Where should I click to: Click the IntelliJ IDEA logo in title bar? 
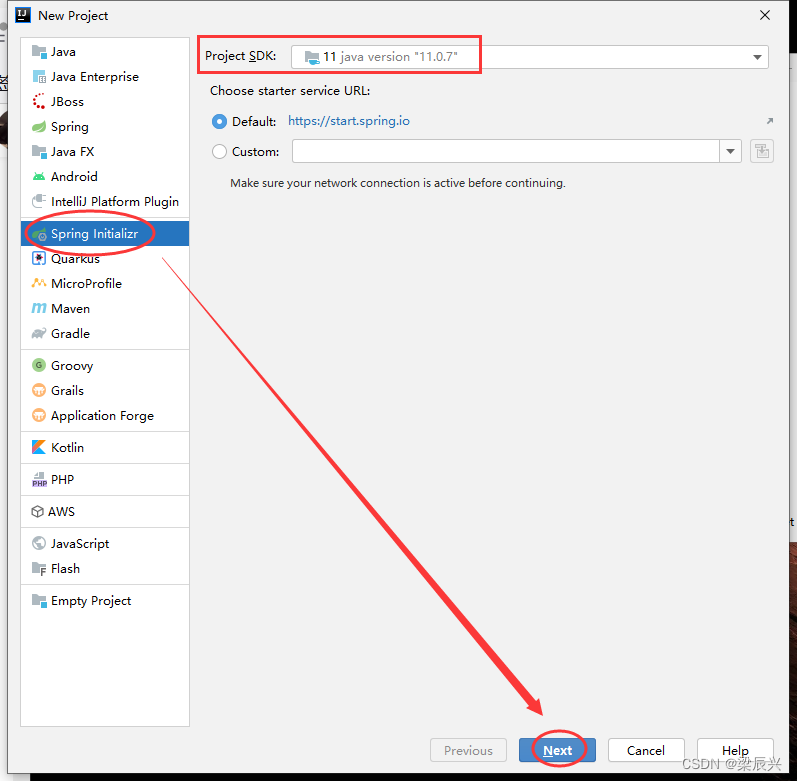pyautogui.click(x=23, y=15)
